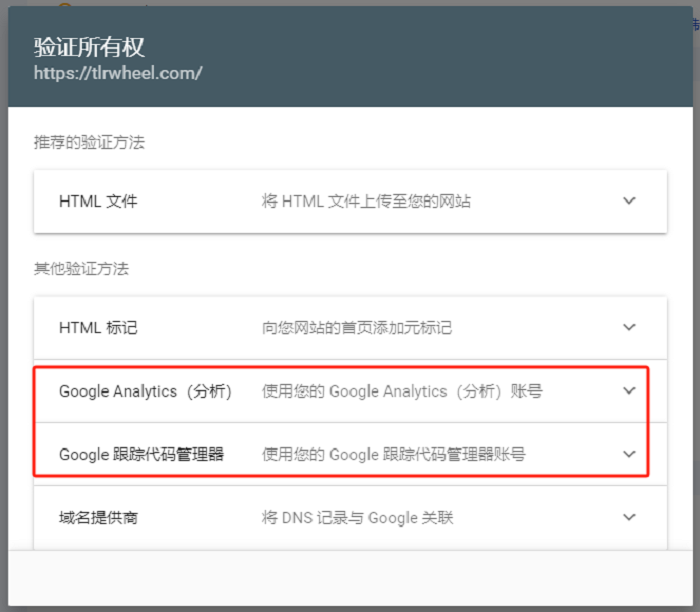Viewport: 700px width, 612px height.
Task: Click chevron beside Google Analytics（分析）row
Action: pyautogui.click(x=629, y=391)
